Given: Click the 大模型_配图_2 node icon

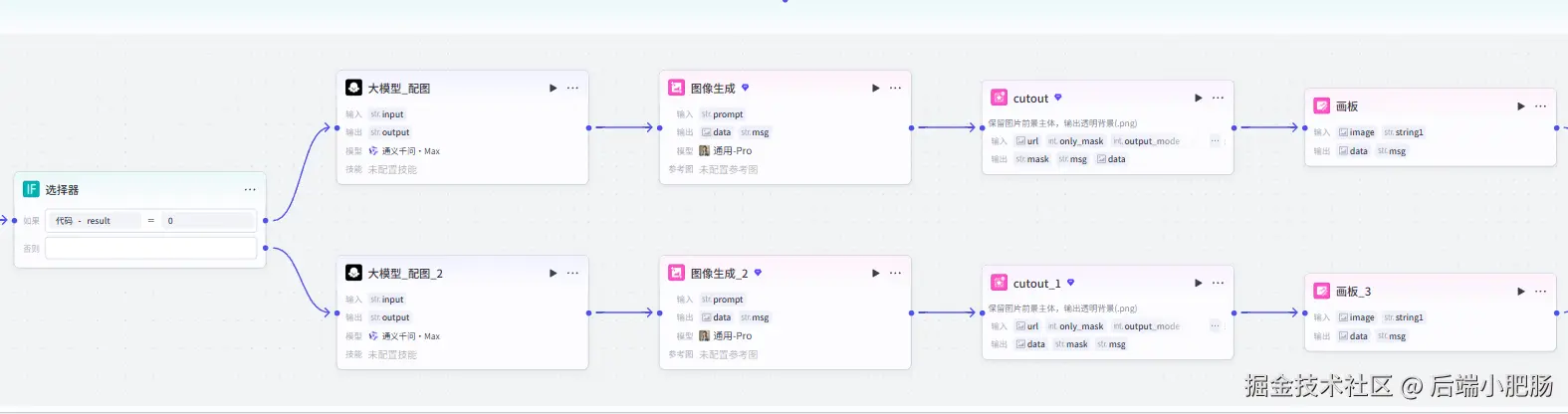Looking at the screenshot, I should (353, 273).
